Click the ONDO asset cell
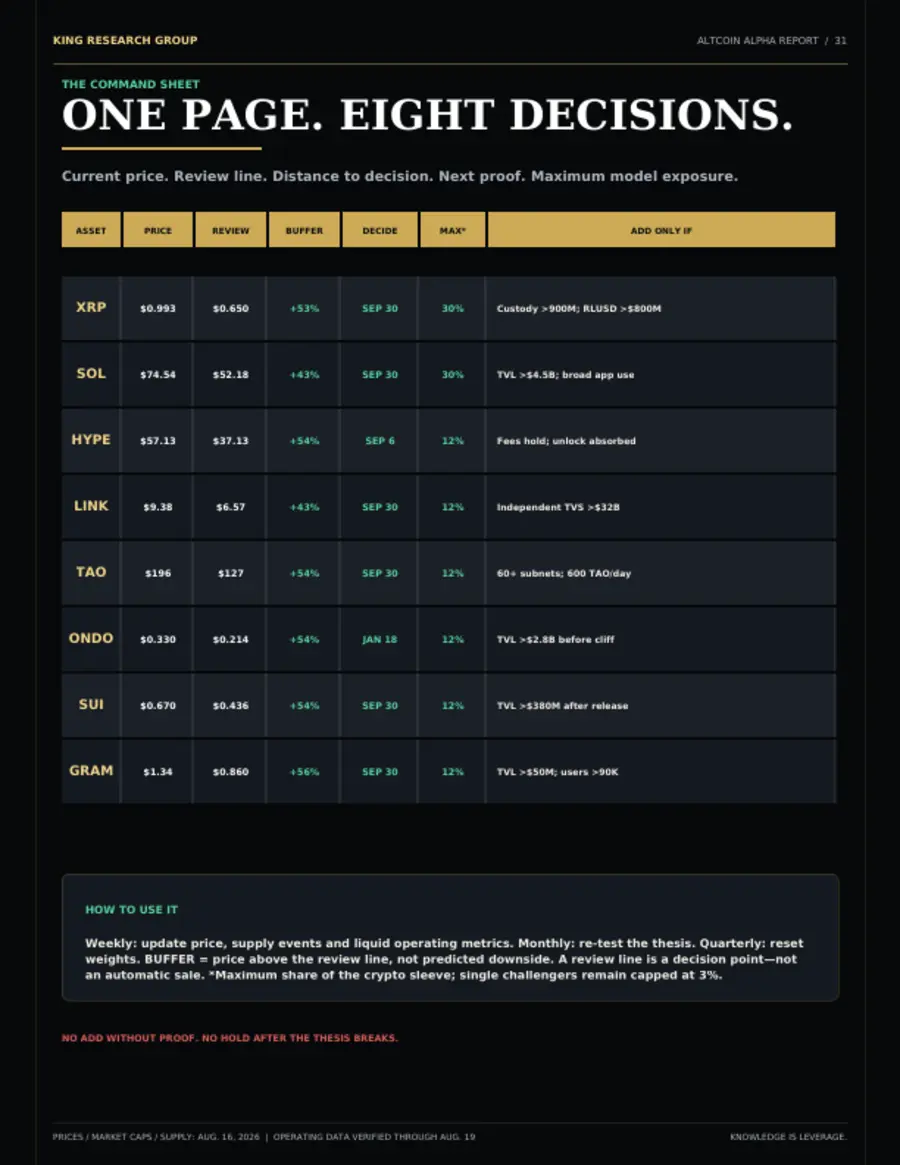 tap(91, 637)
